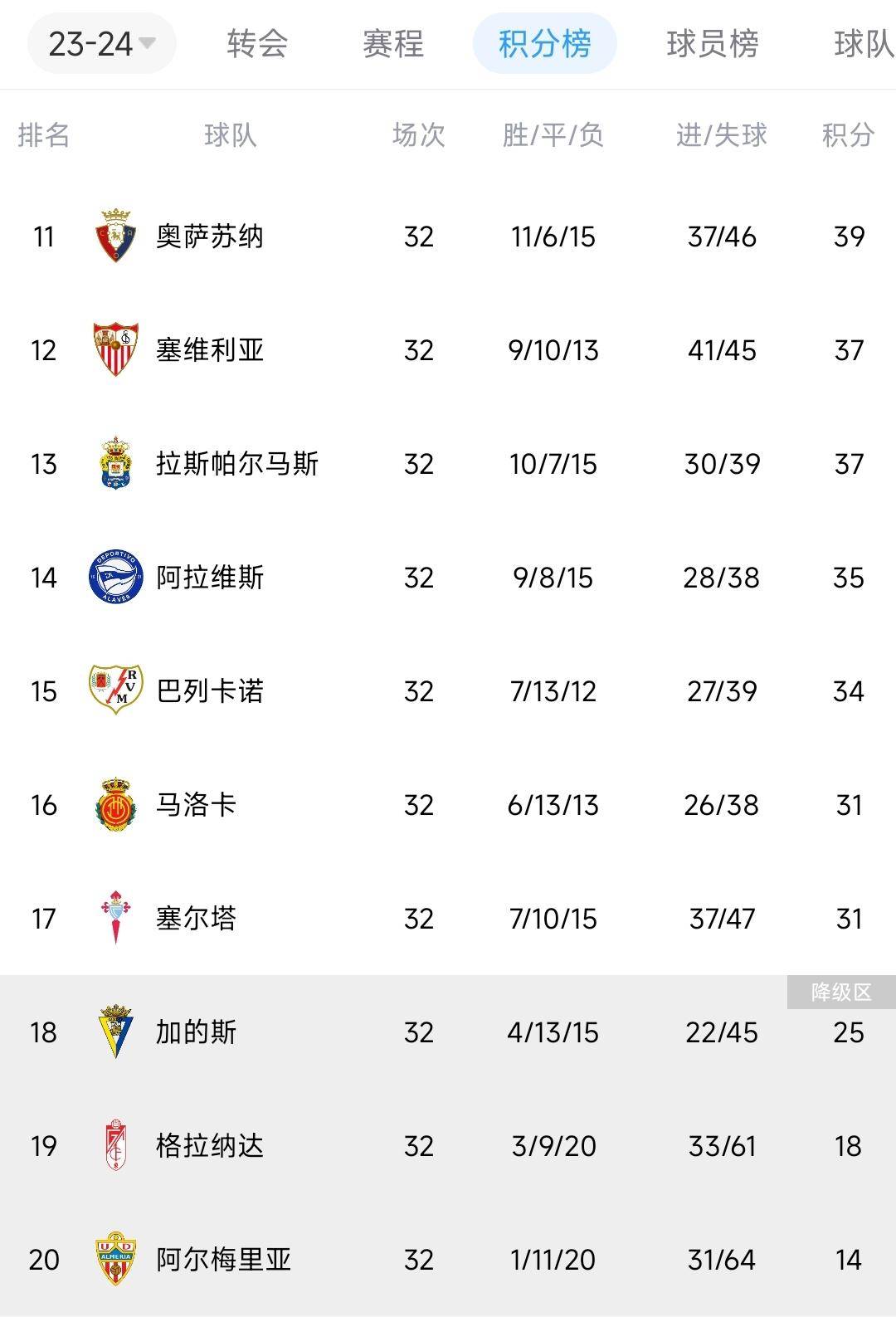Click the Rayo Vallecano badge icon
Screen dimensions: 896x1317
pyautogui.click(x=116, y=691)
